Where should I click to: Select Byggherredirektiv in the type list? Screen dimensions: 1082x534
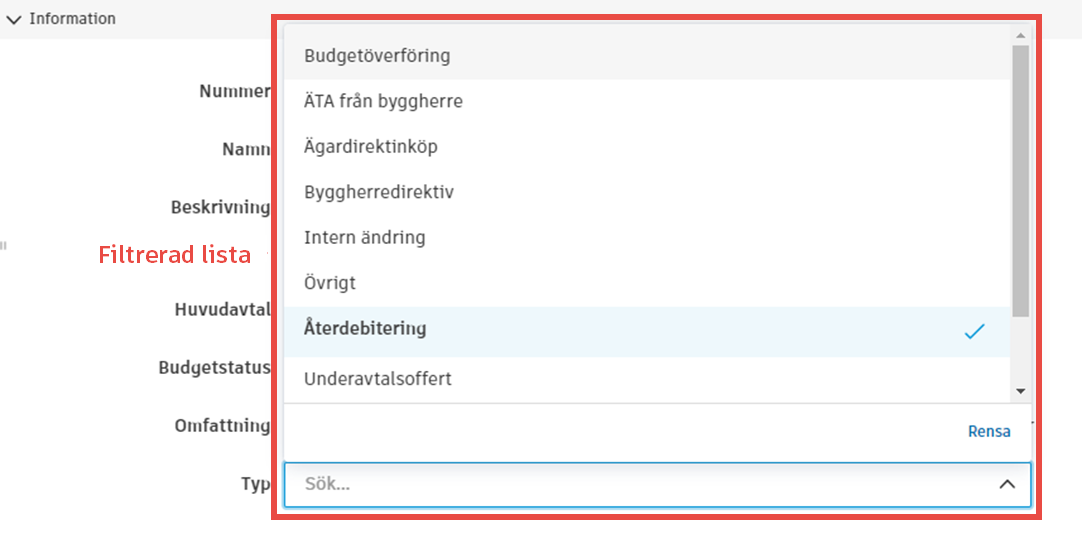[379, 191]
